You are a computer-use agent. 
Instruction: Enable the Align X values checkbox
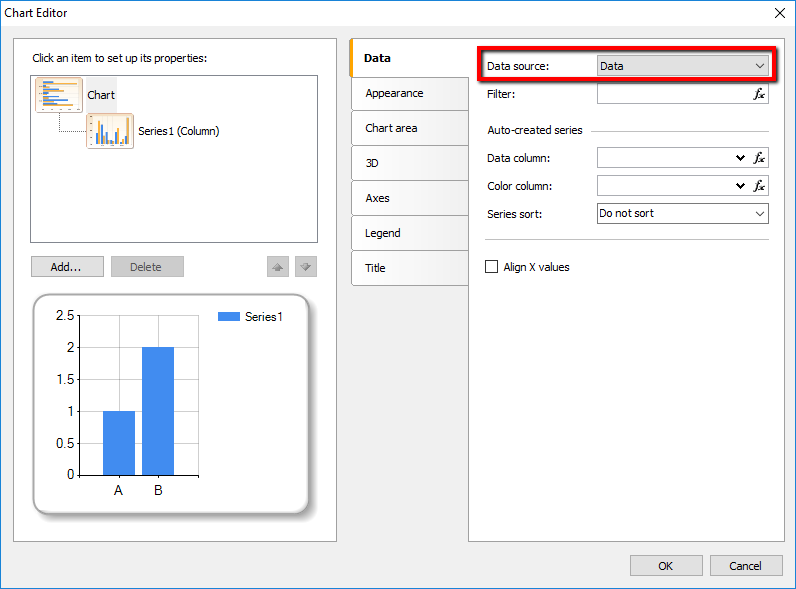tap(491, 267)
